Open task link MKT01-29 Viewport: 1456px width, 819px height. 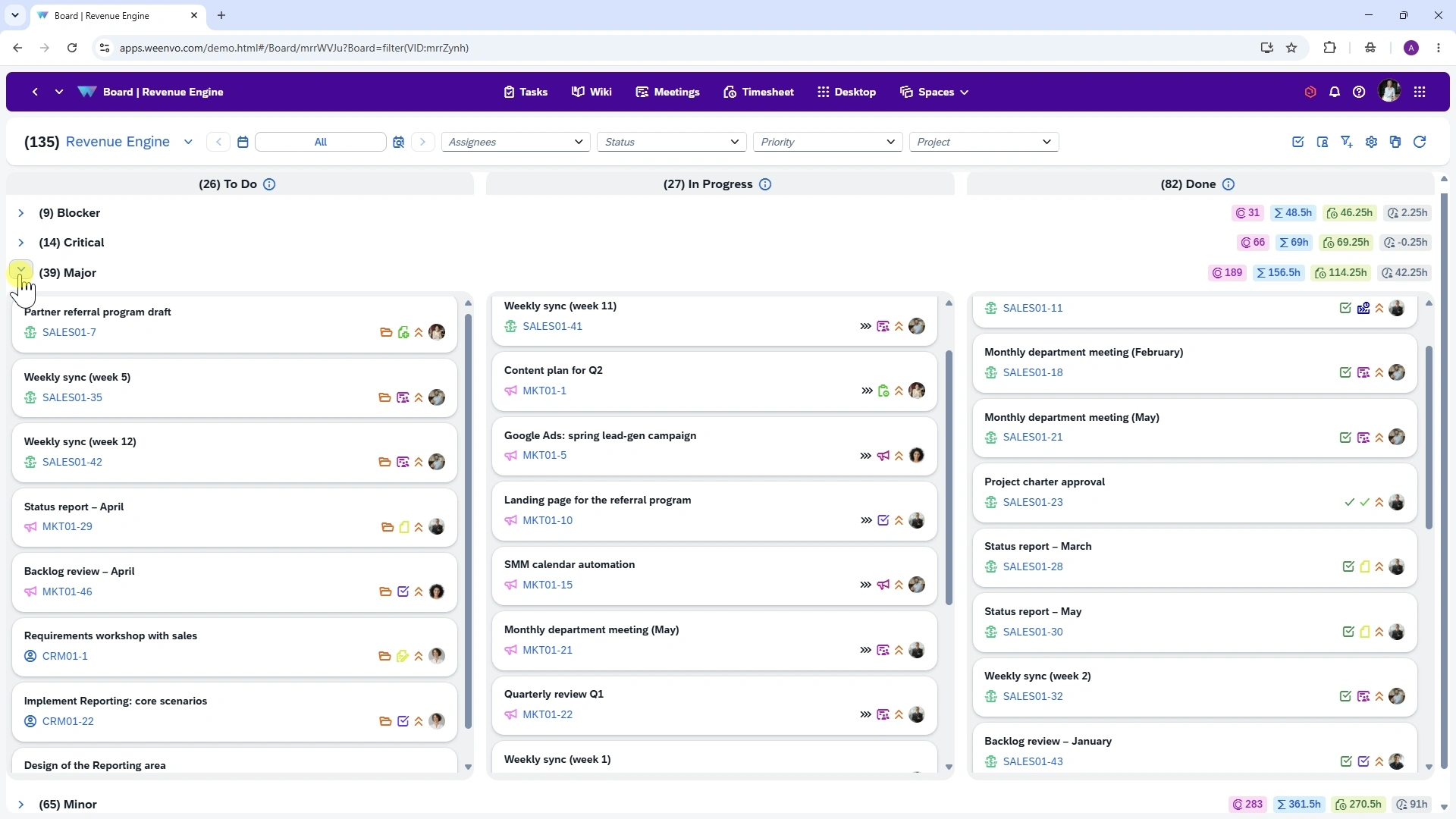[x=67, y=526]
